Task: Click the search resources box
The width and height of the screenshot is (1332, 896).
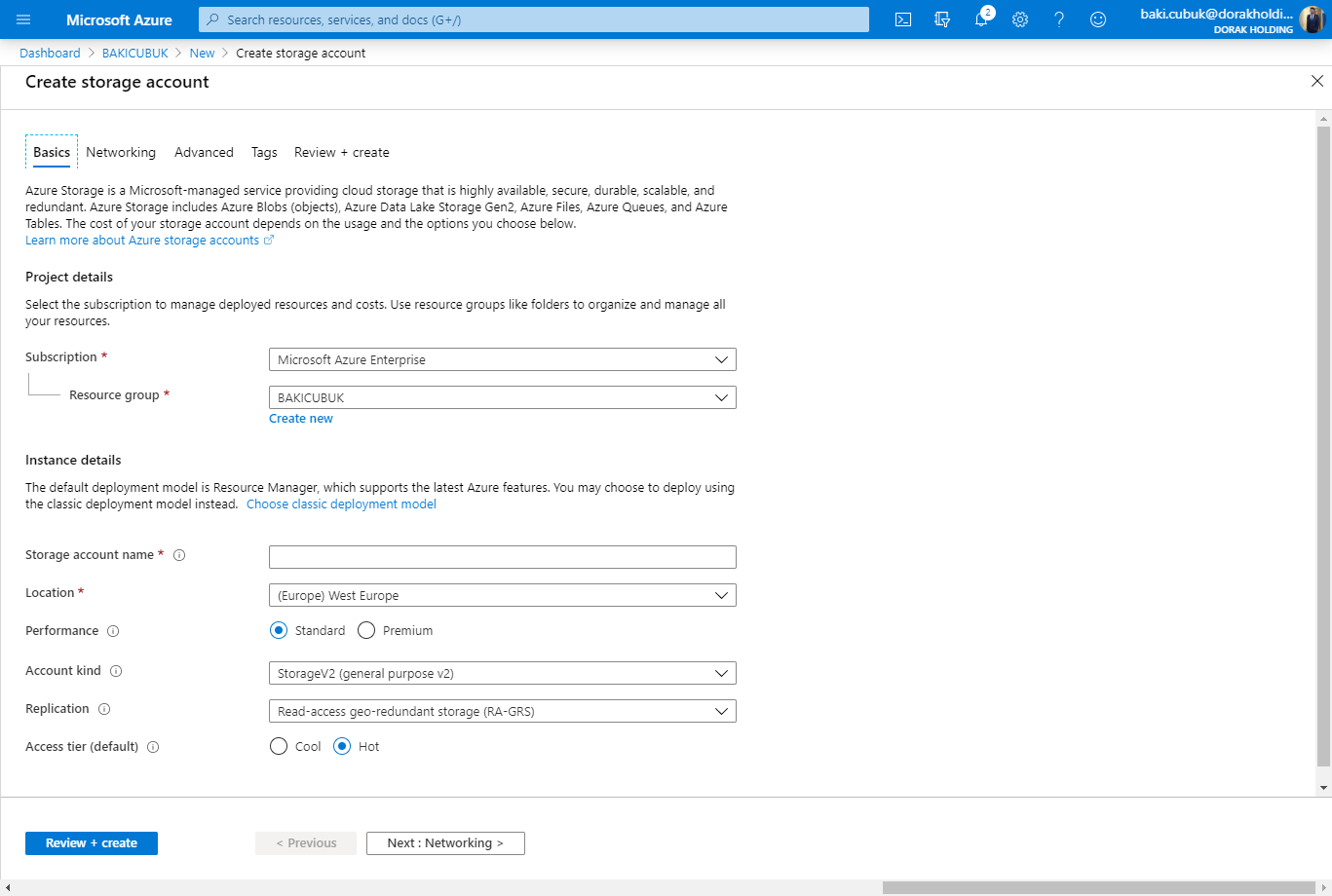Action: pos(534,19)
